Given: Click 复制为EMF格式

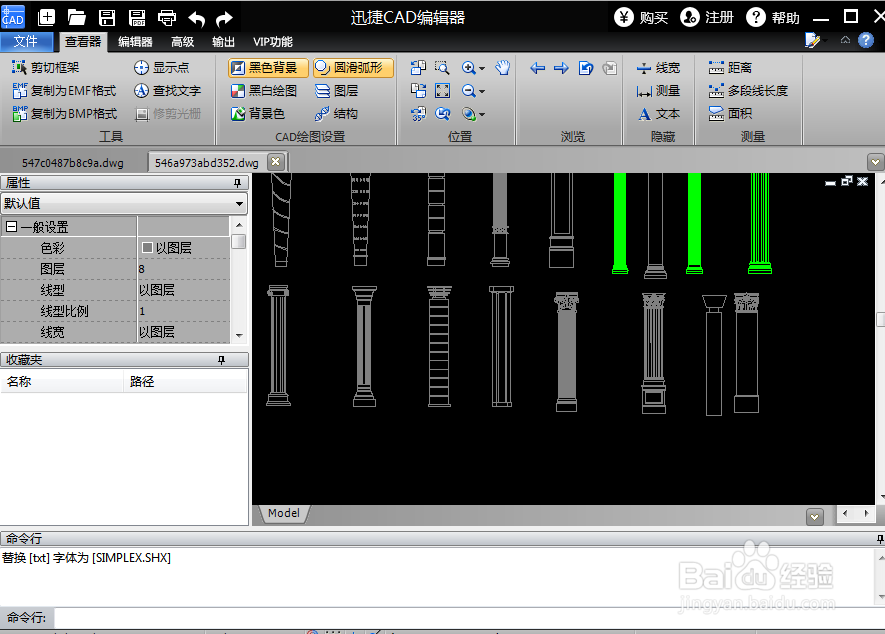Looking at the screenshot, I should (64, 91).
